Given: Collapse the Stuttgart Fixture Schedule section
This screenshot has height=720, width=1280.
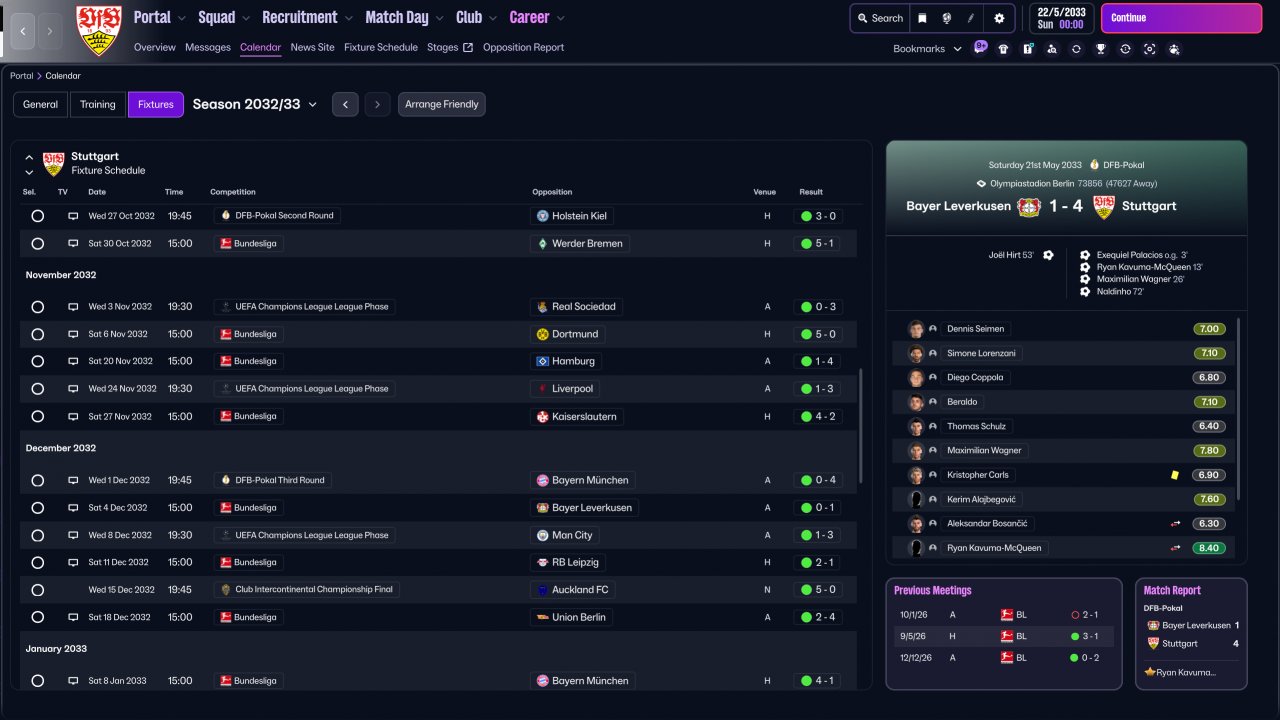Looking at the screenshot, I should tap(29, 158).
